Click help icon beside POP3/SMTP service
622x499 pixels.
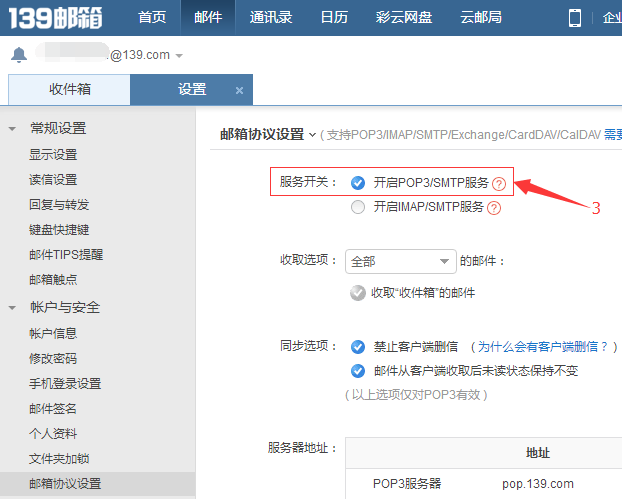tap(498, 184)
